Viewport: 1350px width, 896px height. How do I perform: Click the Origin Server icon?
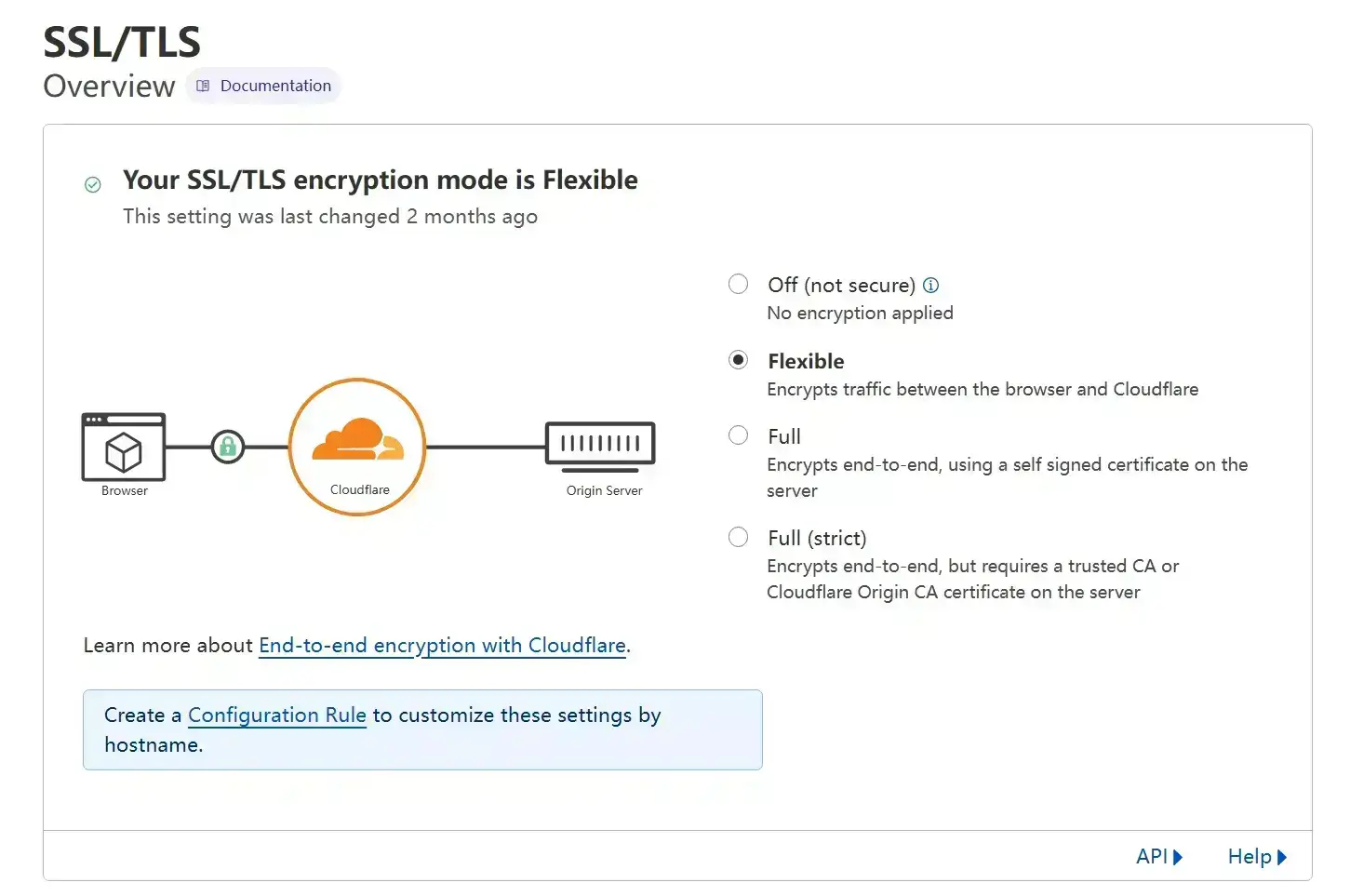point(600,444)
